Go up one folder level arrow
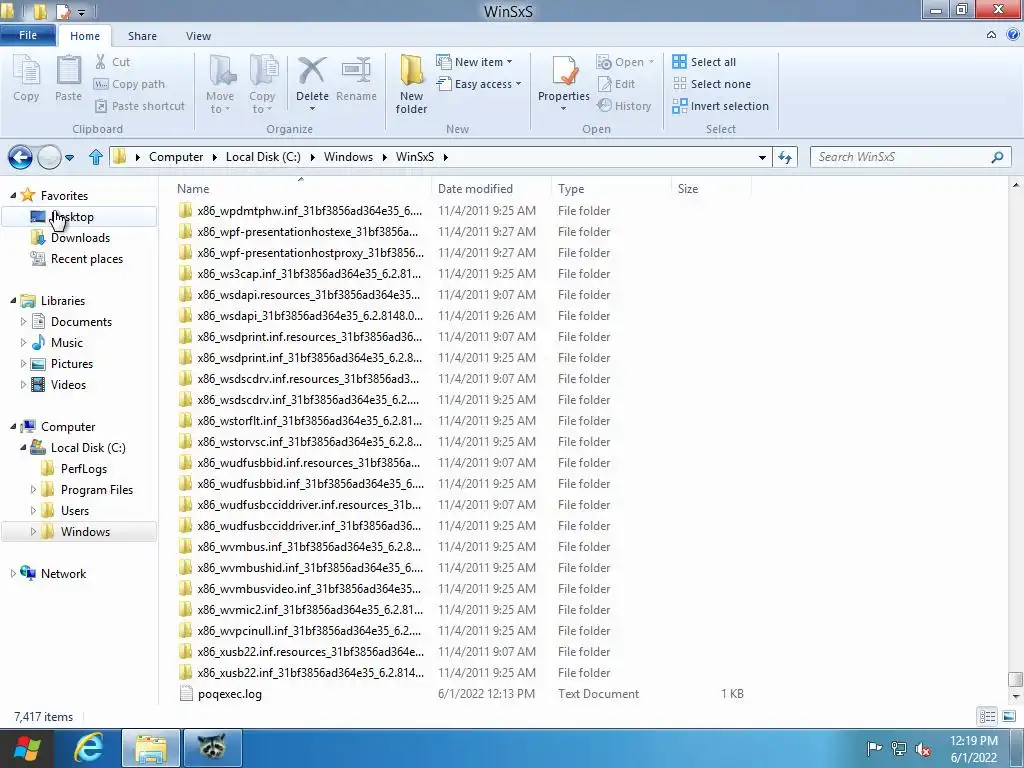This screenshot has height=768, width=1024. [95, 157]
